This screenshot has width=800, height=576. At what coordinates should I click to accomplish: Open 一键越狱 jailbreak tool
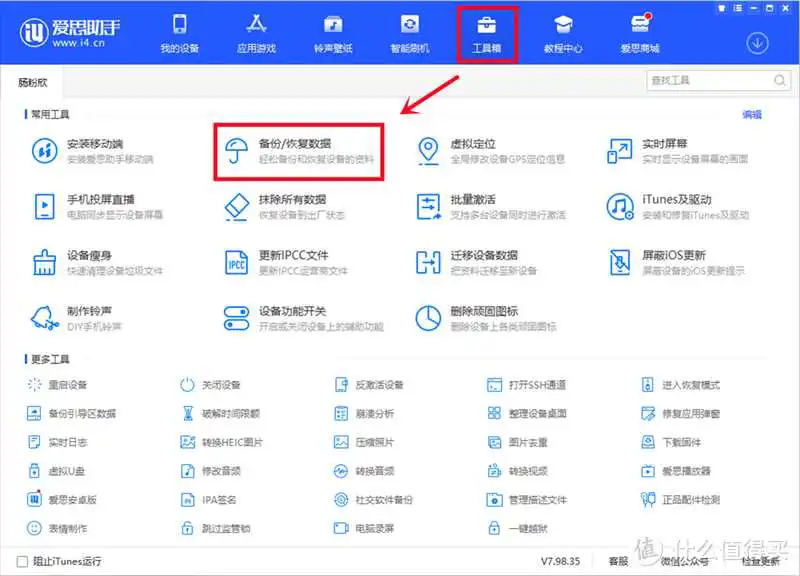(x=517, y=528)
